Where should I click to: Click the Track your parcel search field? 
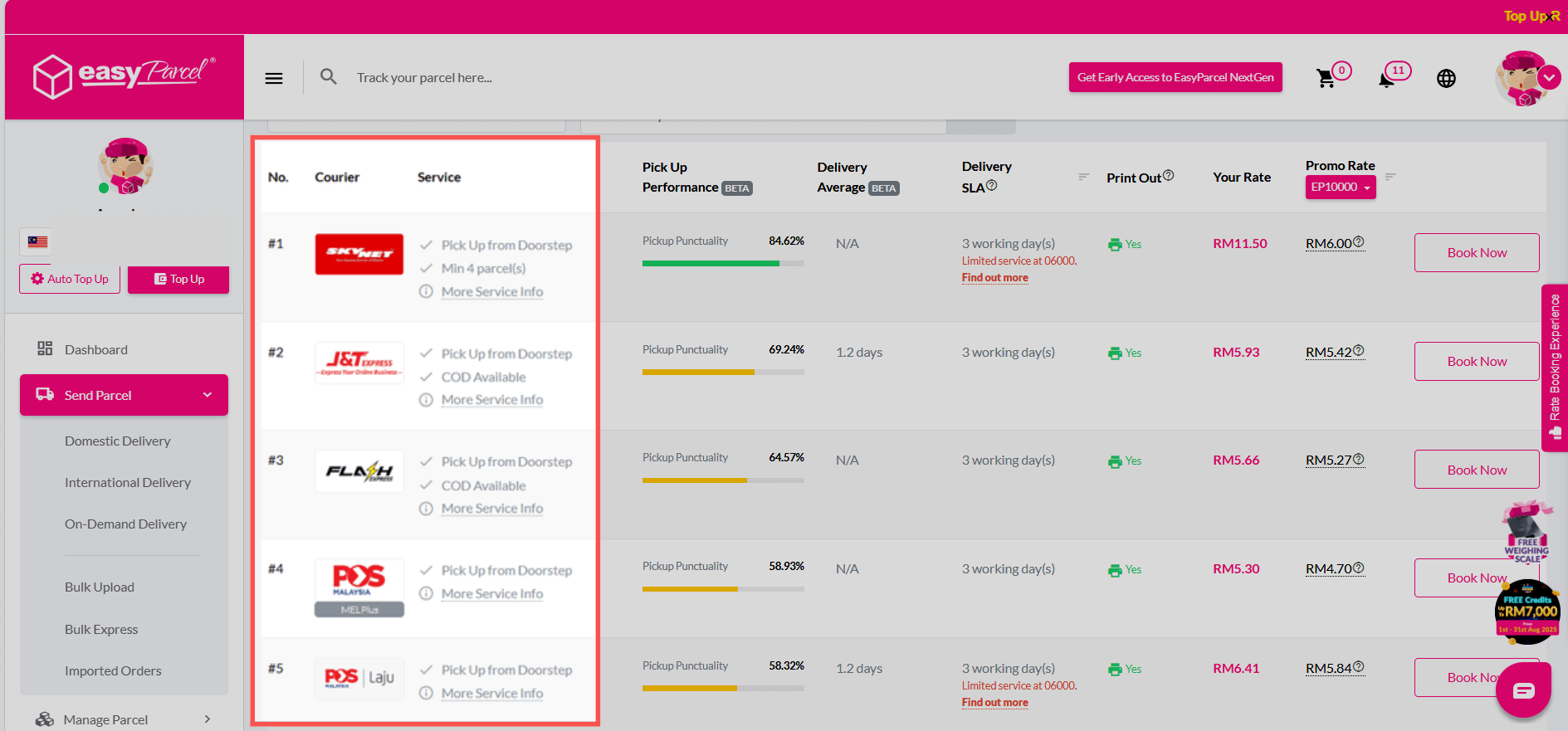(424, 78)
